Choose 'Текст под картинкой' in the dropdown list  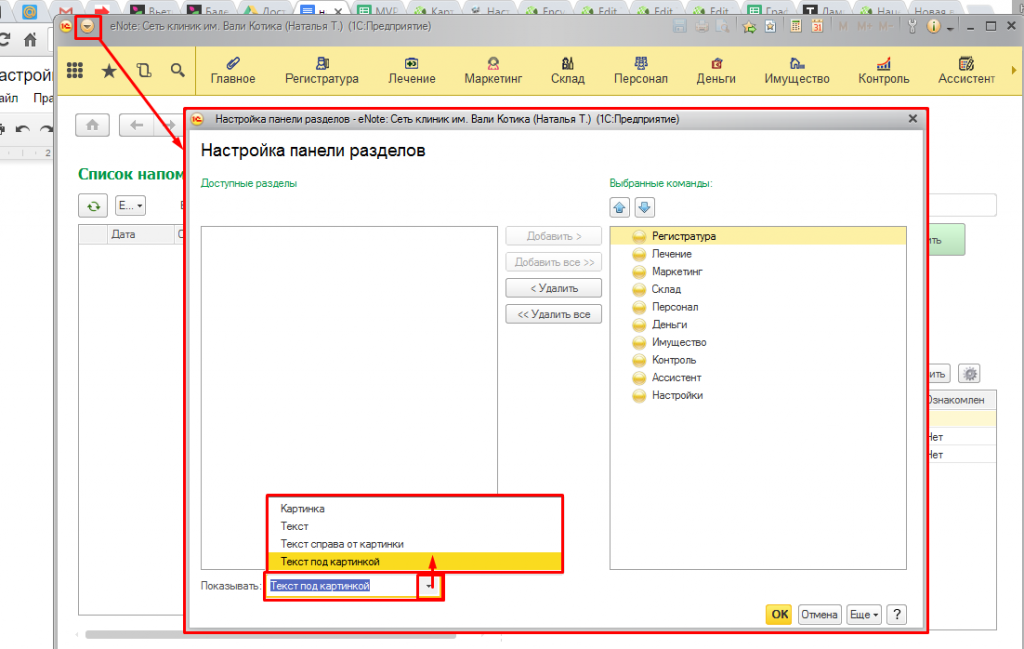click(x=415, y=561)
